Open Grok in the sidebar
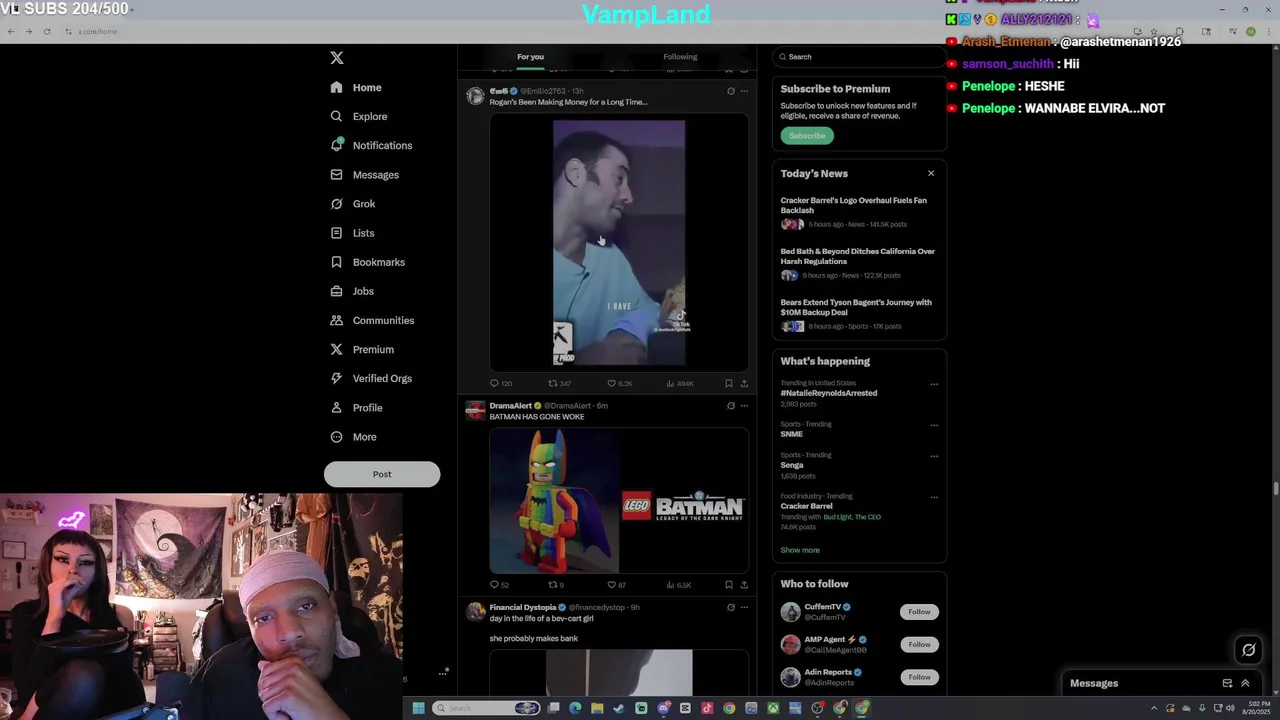 [x=353, y=203]
